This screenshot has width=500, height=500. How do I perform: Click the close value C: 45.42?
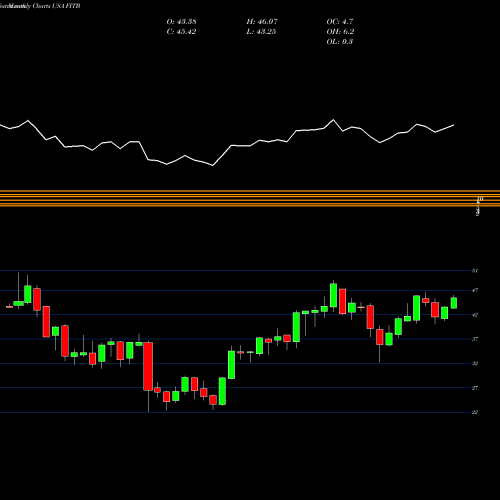coord(181,32)
